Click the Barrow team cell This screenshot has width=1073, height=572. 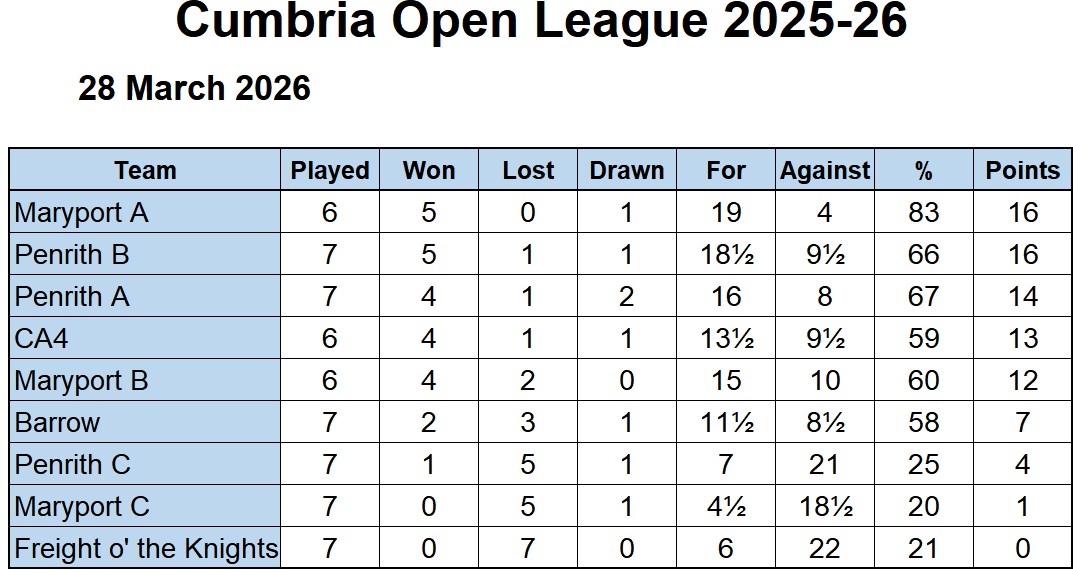click(x=144, y=421)
